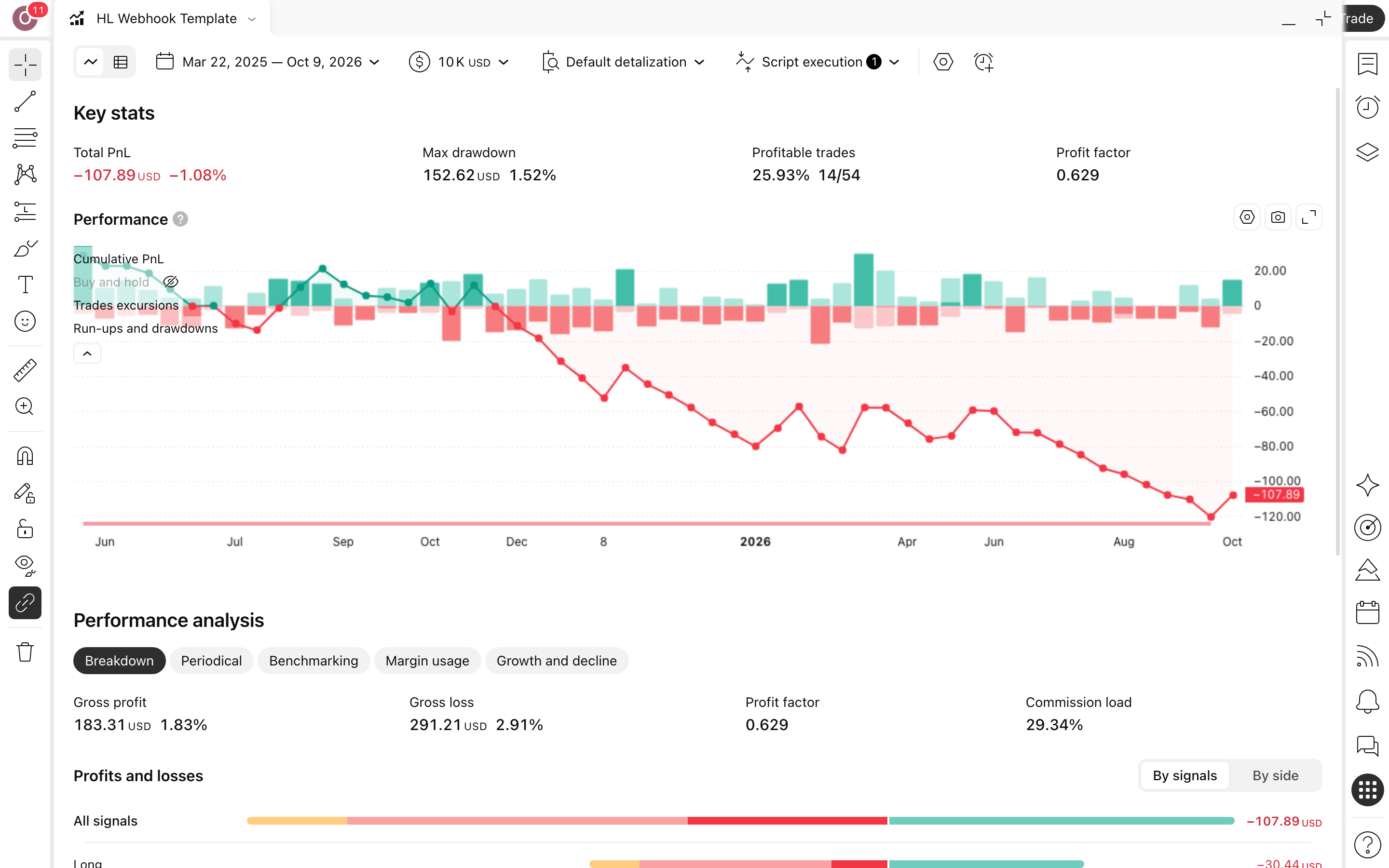This screenshot has width=1389, height=868.
Task: Open the help center question icon
Action: (1367, 844)
